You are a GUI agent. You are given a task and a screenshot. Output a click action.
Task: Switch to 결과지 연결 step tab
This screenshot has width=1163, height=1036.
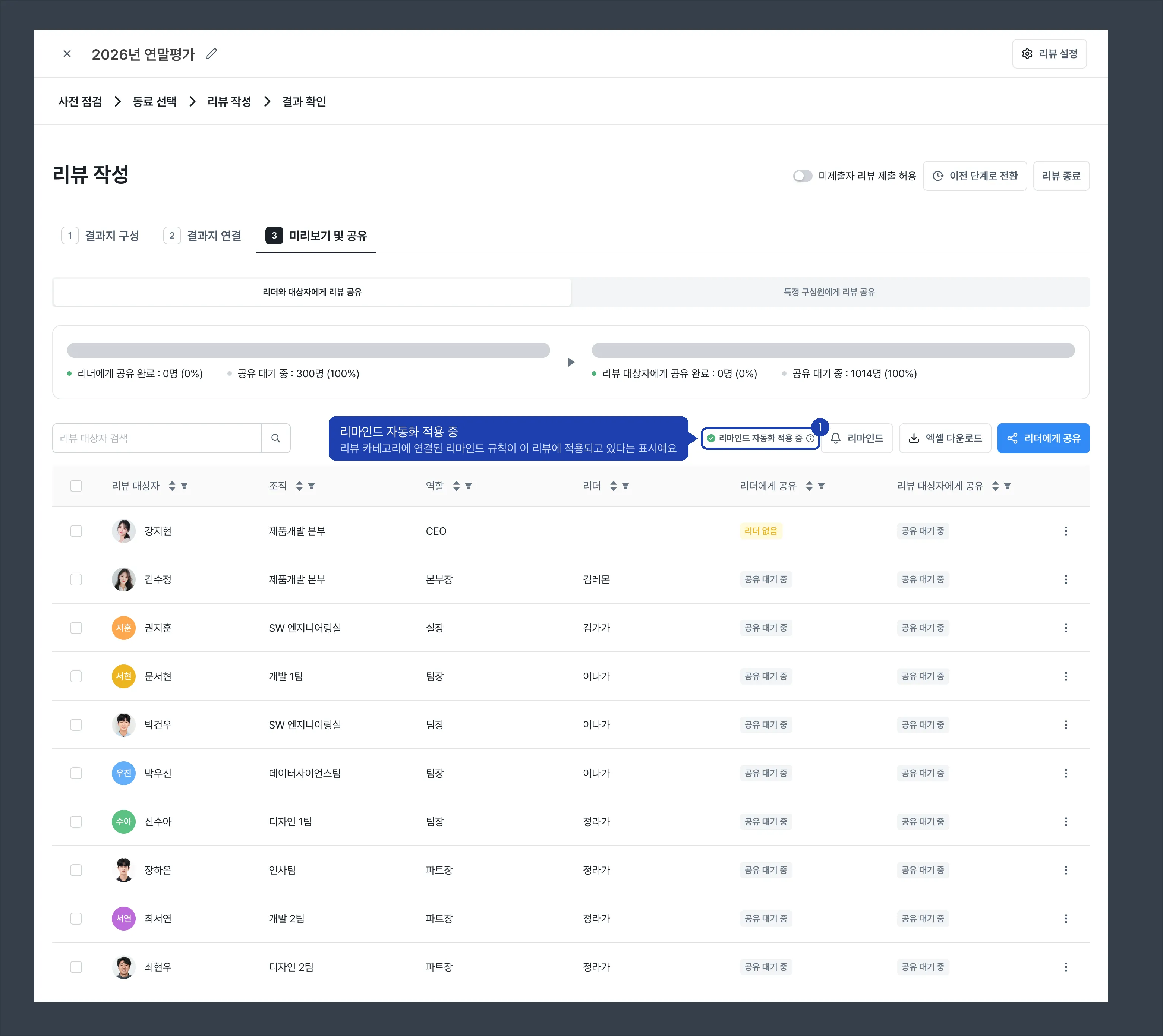(x=203, y=235)
